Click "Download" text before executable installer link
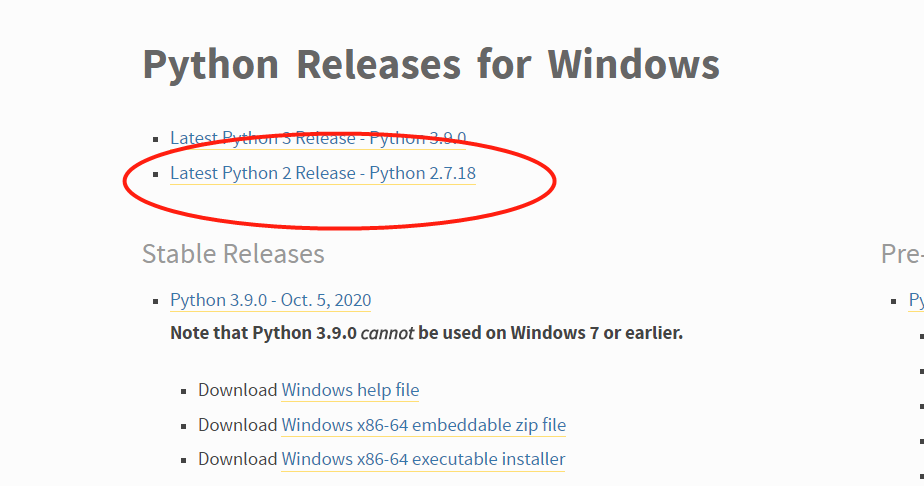The width and height of the screenshot is (924, 486). [238, 459]
